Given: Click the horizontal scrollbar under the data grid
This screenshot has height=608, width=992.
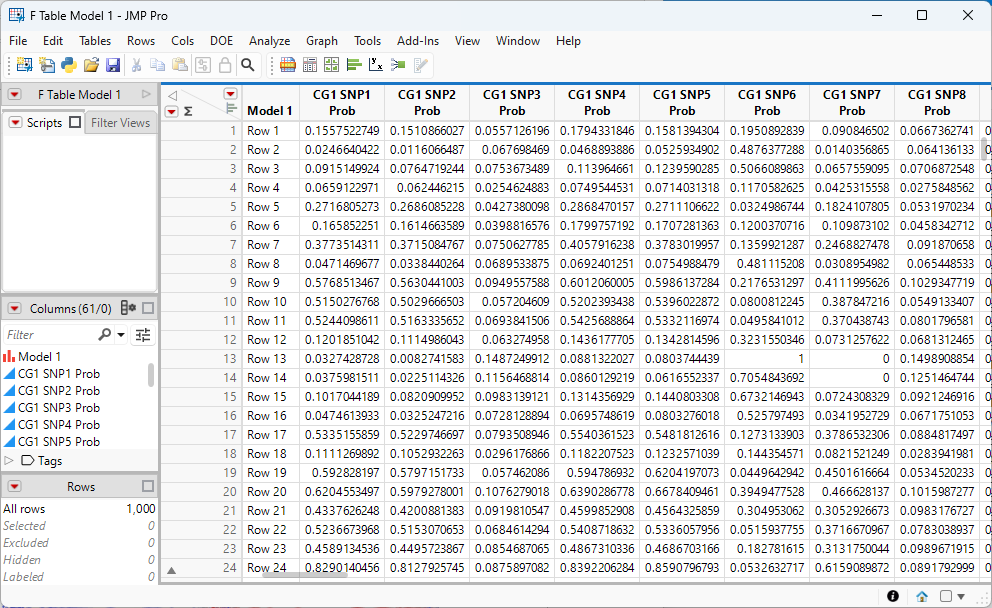Looking at the screenshot, I should [304, 573].
